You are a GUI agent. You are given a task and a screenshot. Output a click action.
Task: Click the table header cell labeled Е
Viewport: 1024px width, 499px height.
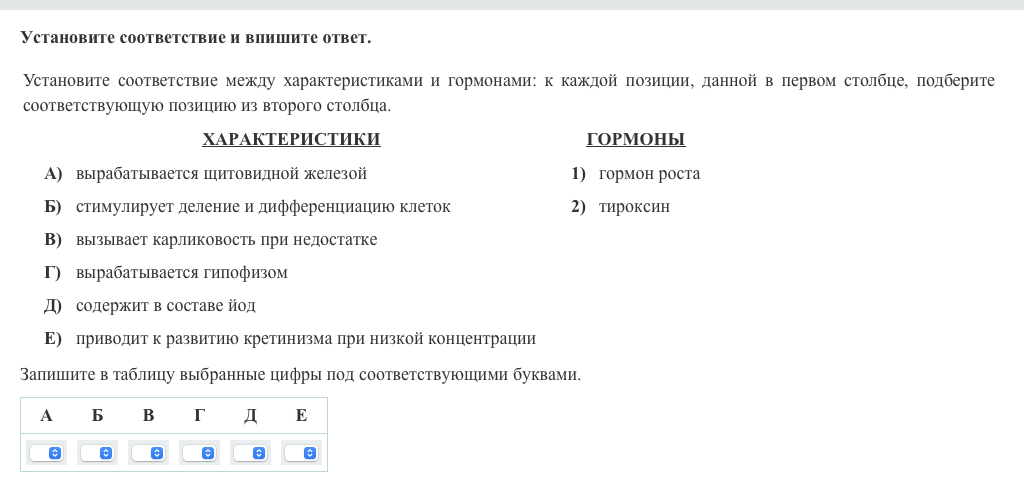301,416
